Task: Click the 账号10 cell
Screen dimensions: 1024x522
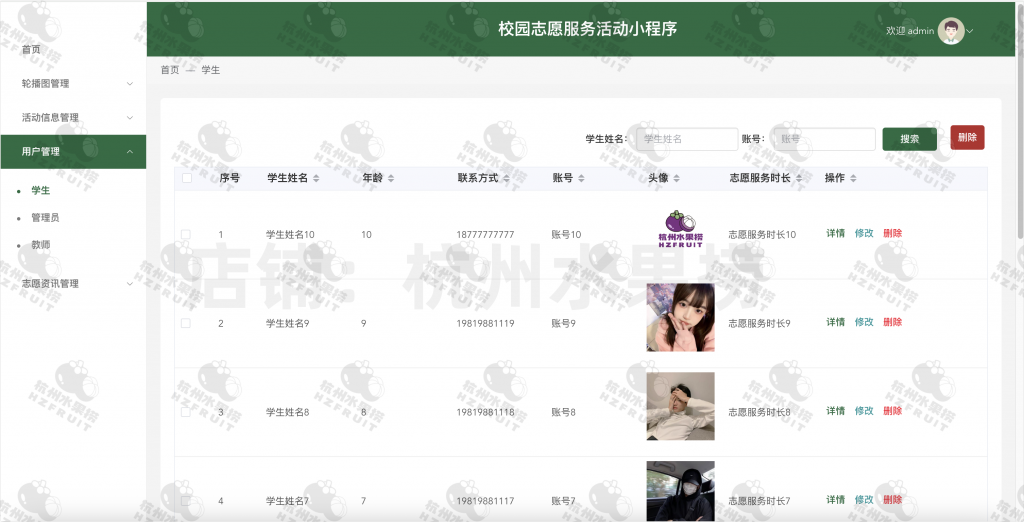Action: [566, 235]
